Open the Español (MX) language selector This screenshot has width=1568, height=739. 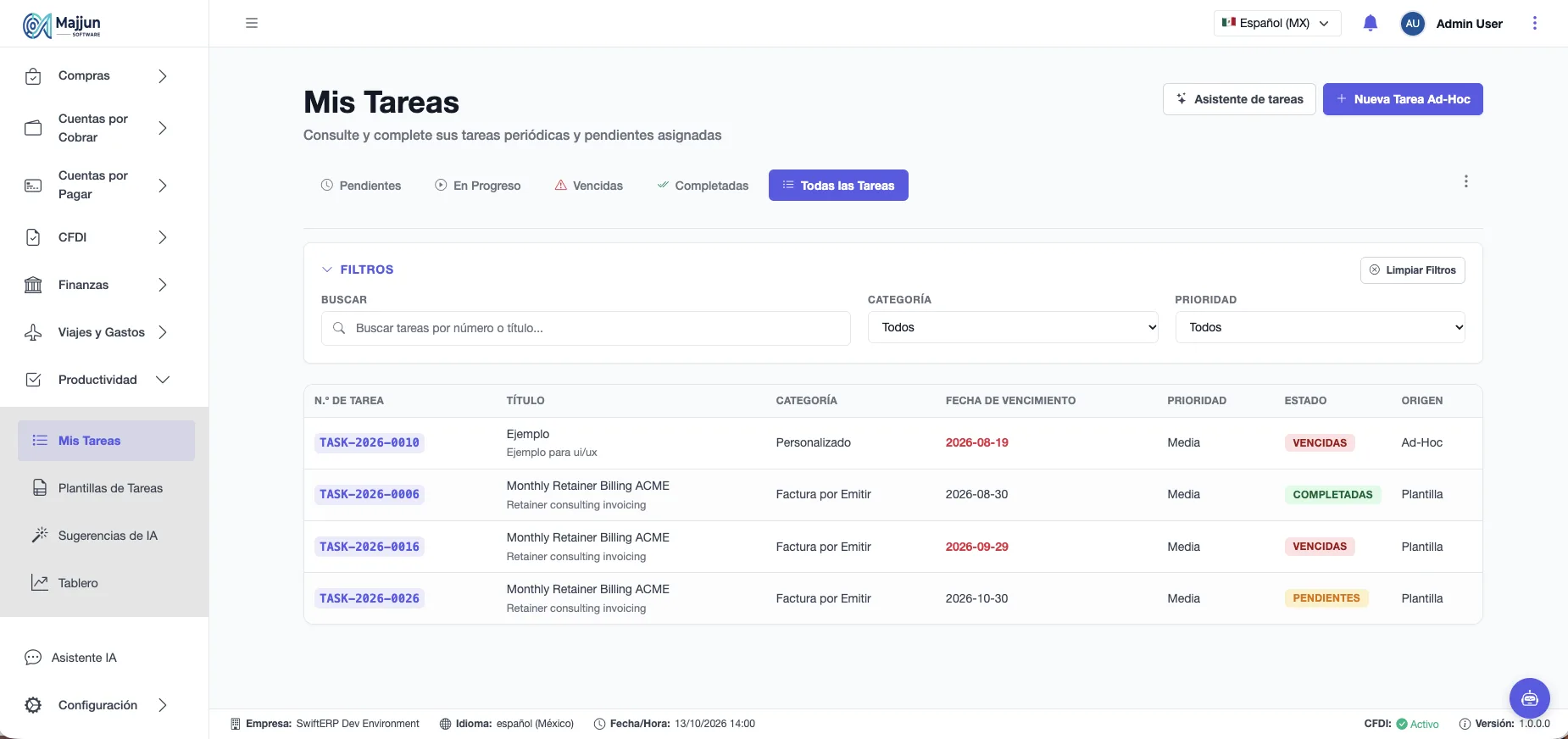(x=1277, y=24)
